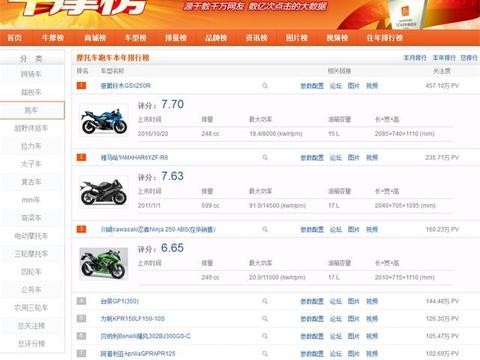Select 弯梁车 category in sidebar

tap(31, 218)
